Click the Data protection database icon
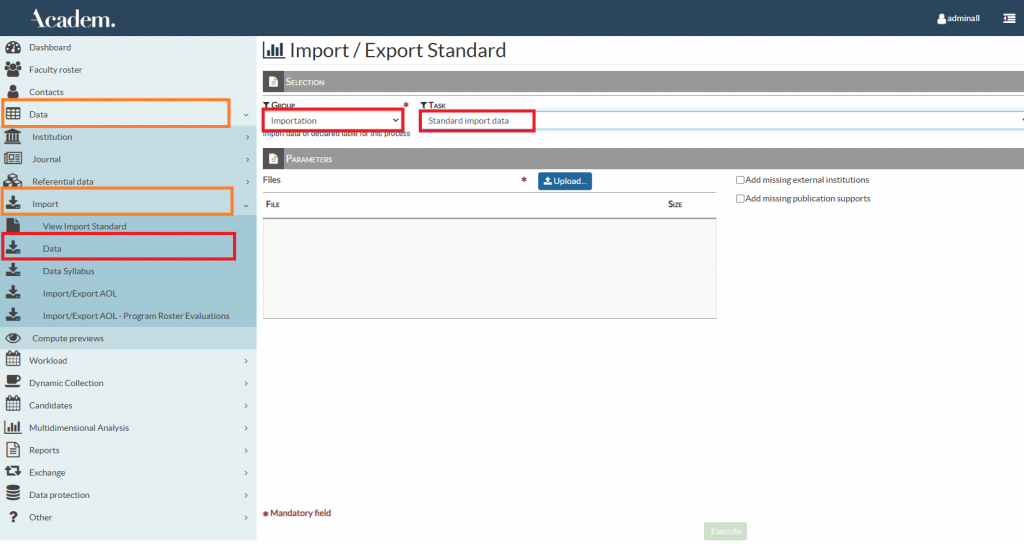 [13, 495]
